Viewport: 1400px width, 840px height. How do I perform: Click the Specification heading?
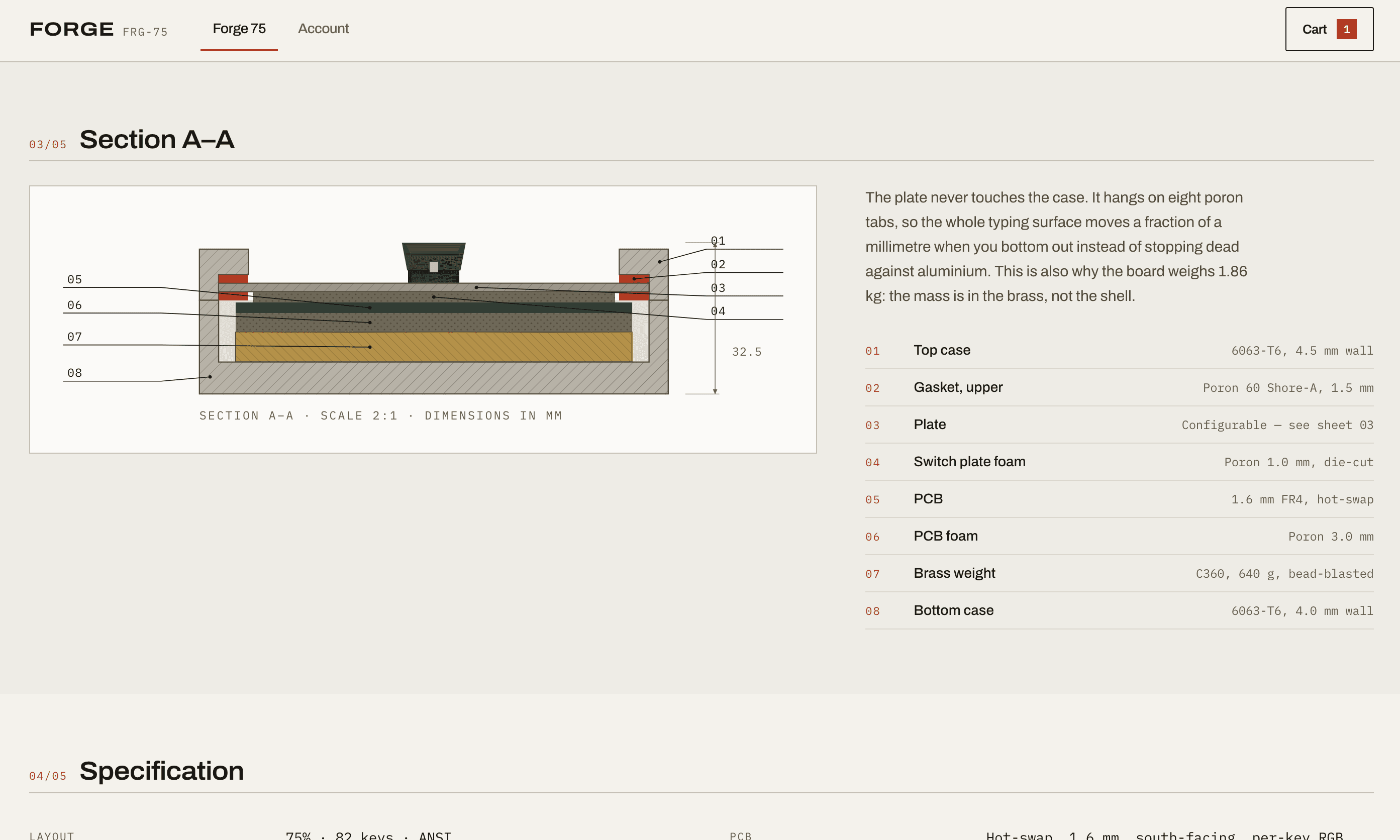coord(161,771)
